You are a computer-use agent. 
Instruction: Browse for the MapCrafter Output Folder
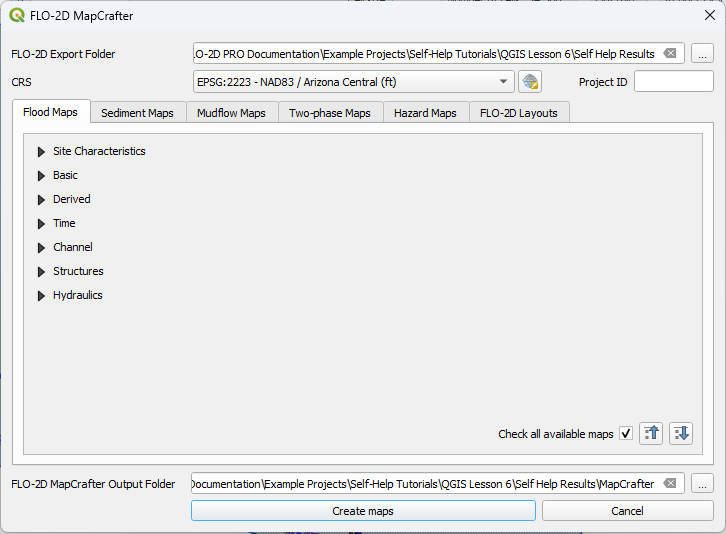point(702,484)
